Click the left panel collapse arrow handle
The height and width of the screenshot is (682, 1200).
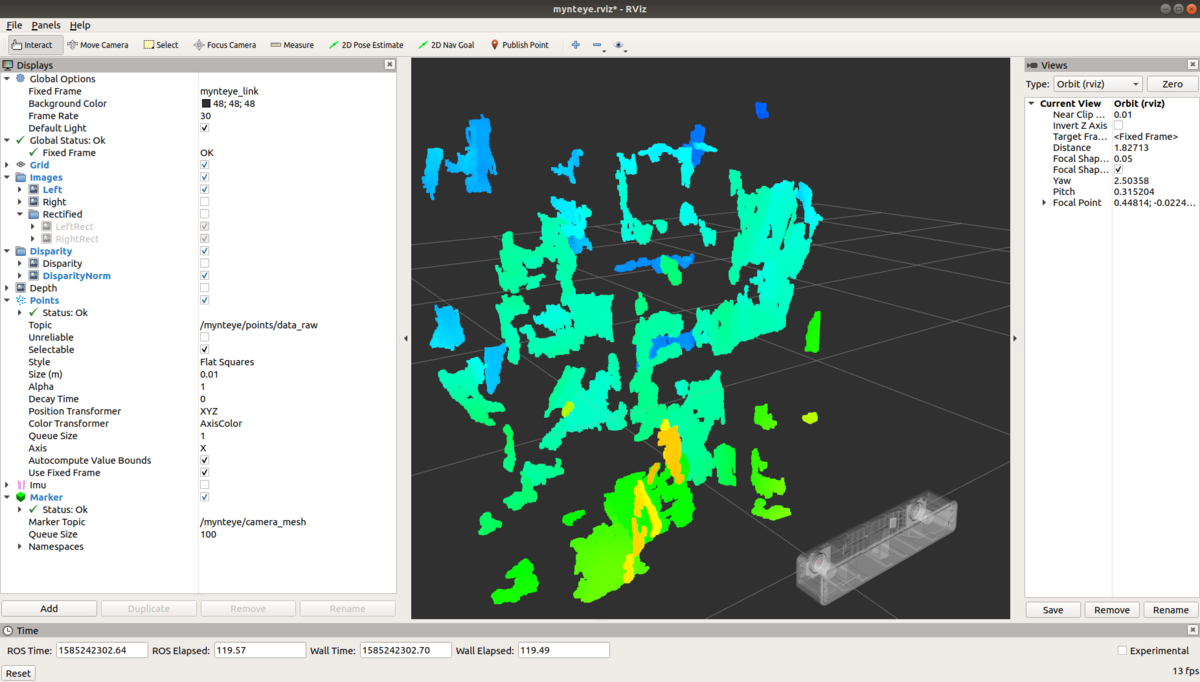pyautogui.click(x=405, y=338)
